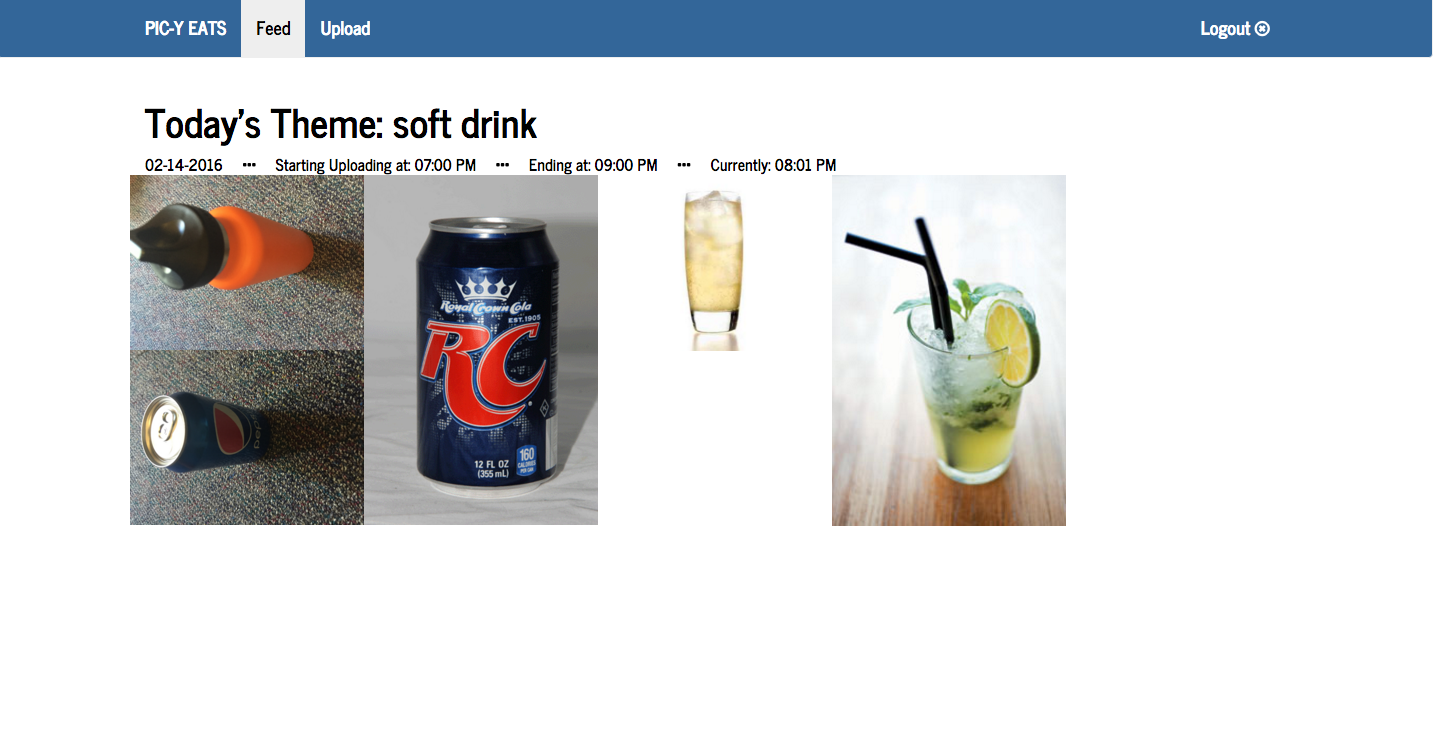Image resolution: width=1433 pixels, height=752 pixels.
Task: Open the orange water bottle photo
Action: 247,262
